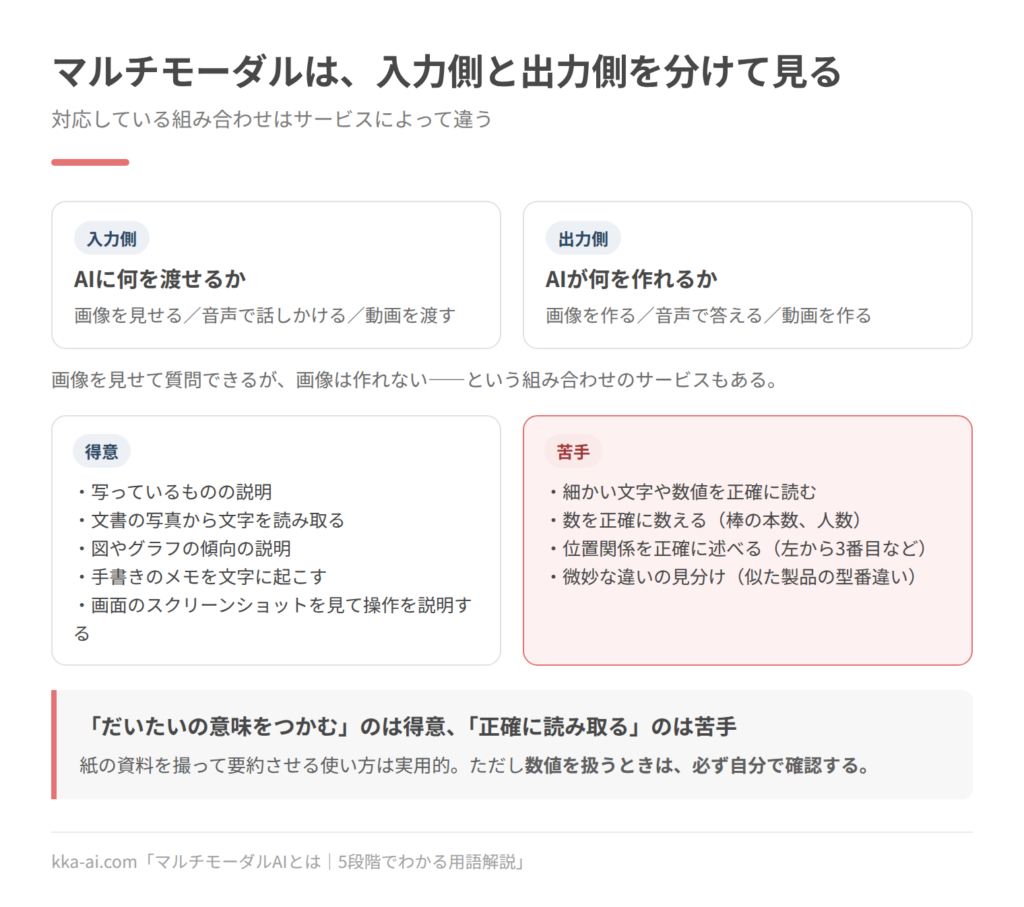Select the bullet 写っているものの説明
This screenshot has width=1024, height=907.
pos(173,492)
